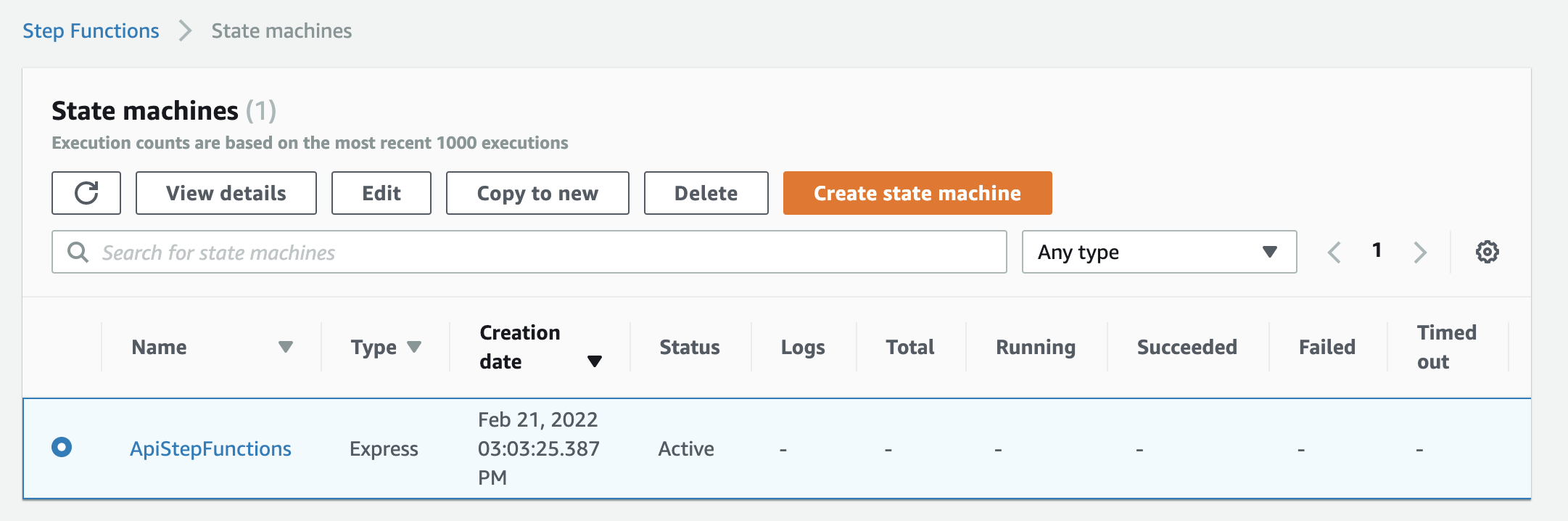Click page number 1
The width and height of the screenshot is (1568, 521).
[1377, 250]
